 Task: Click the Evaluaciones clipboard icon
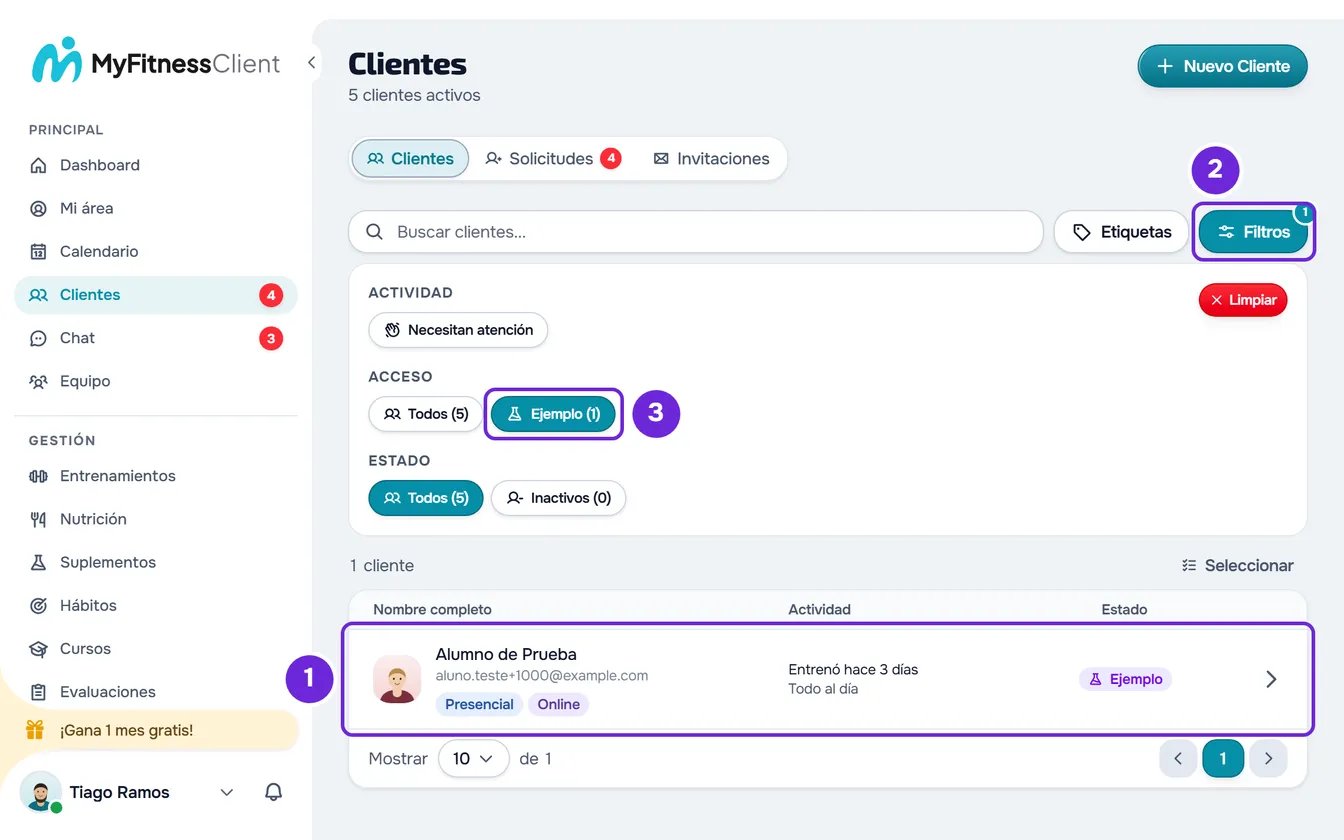coord(38,692)
